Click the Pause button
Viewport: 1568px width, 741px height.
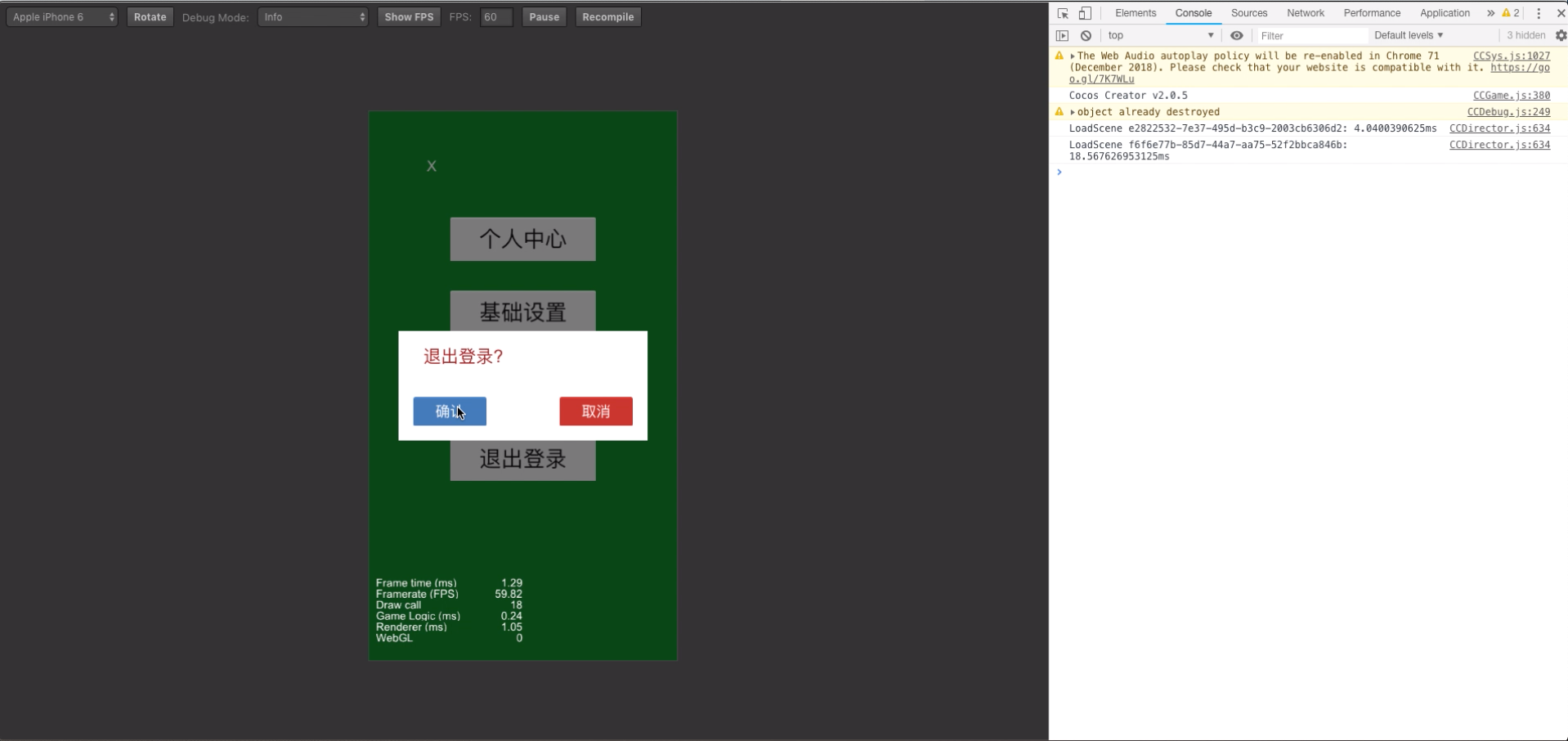point(544,16)
